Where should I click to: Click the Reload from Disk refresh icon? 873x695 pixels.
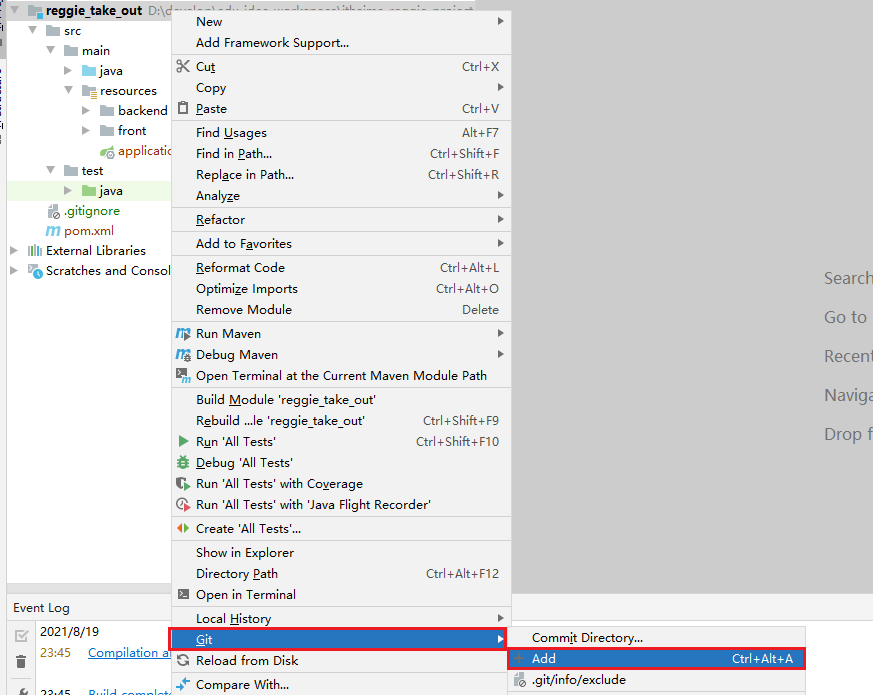coord(183,661)
